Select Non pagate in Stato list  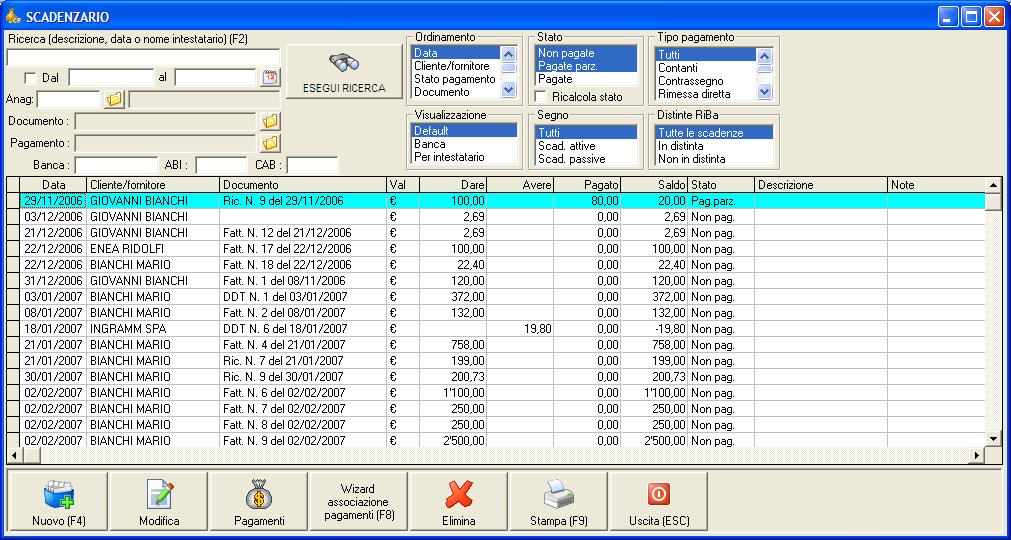coord(586,53)
